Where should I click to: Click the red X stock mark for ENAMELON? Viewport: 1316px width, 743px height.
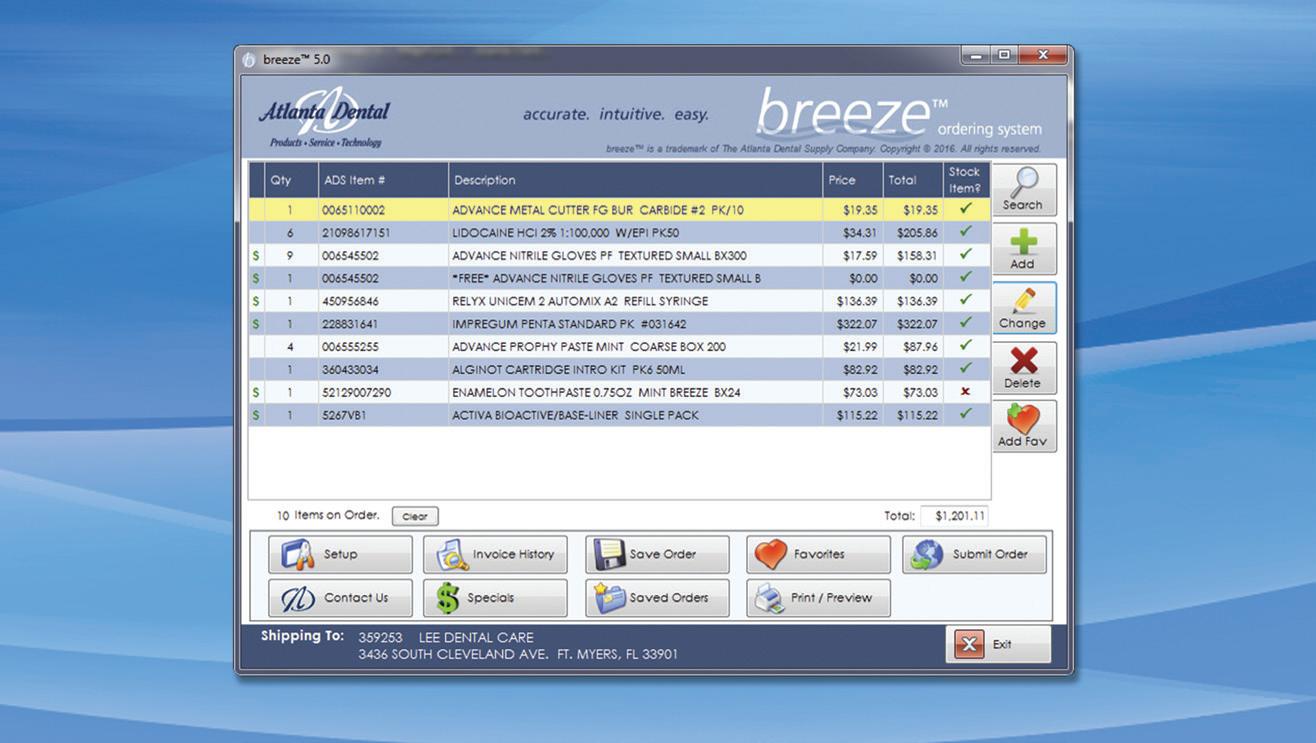(x=965, y=392)
